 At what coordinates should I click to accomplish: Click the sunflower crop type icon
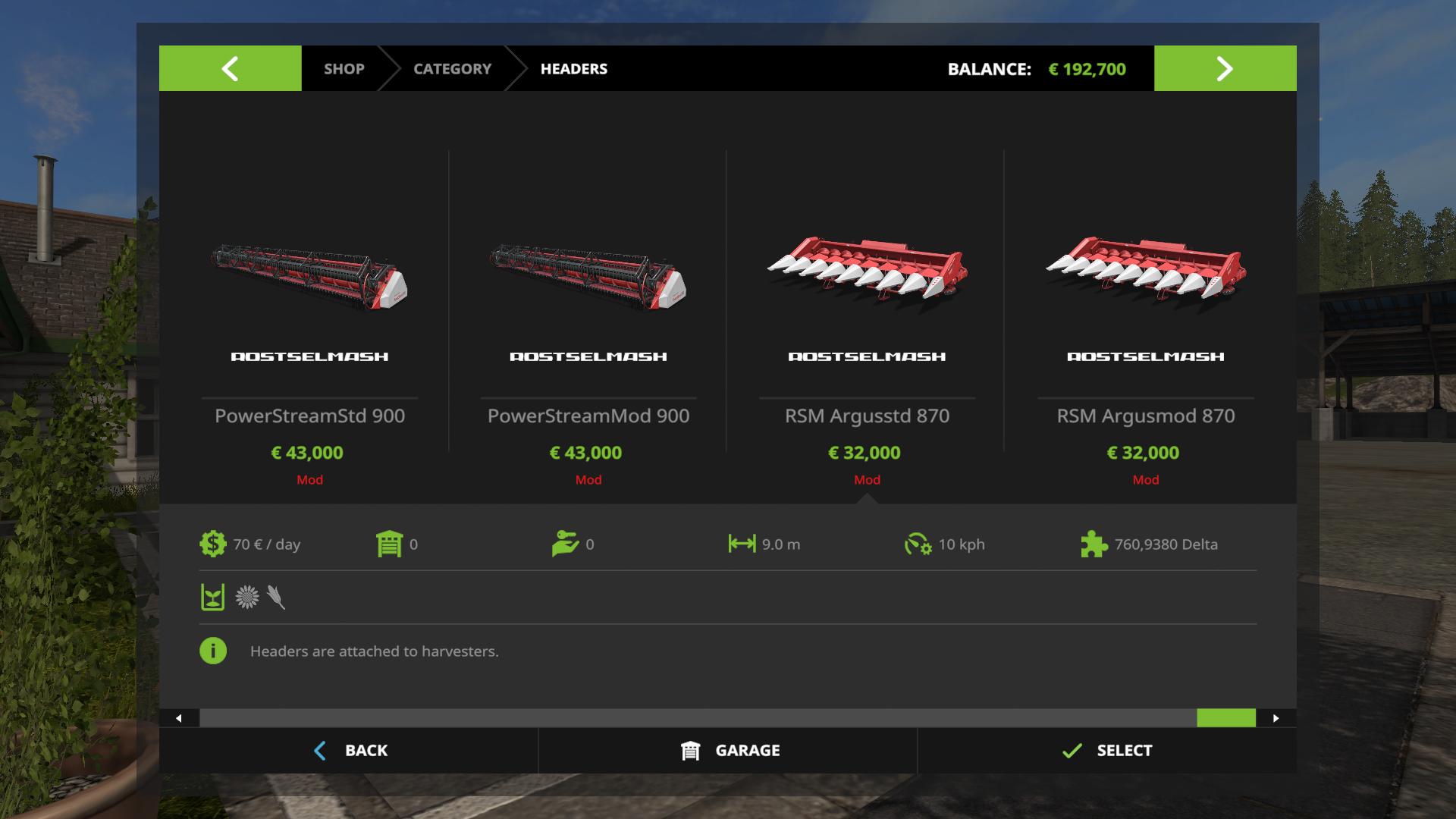coord(246,598)
